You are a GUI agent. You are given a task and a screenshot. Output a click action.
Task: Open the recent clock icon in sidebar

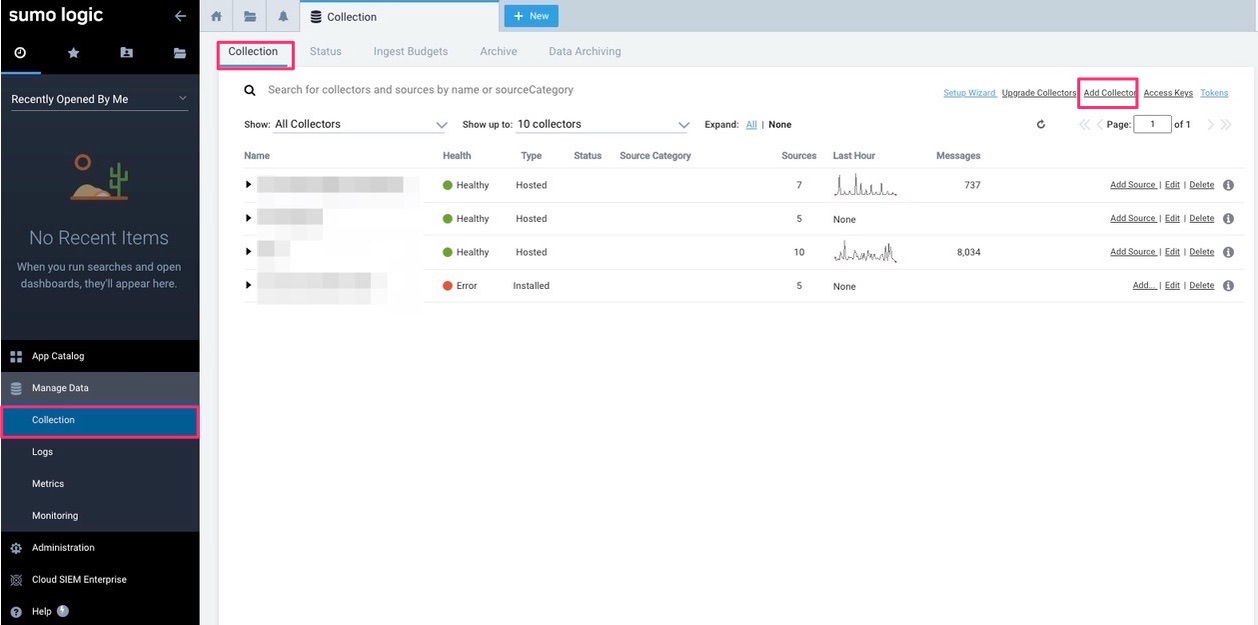pos(20,53)
